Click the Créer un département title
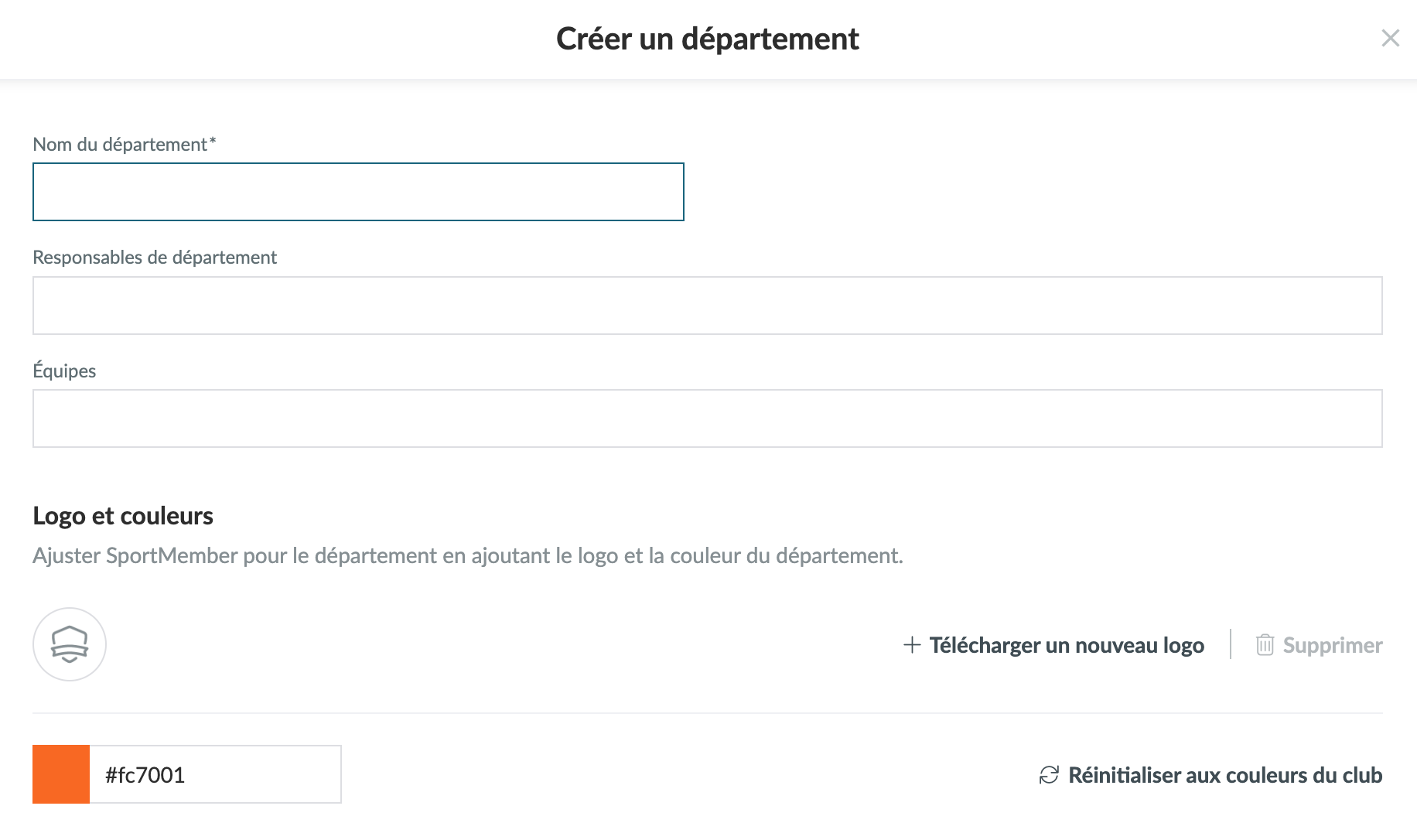Screen dimensions: 1417x840 [708, 39]
